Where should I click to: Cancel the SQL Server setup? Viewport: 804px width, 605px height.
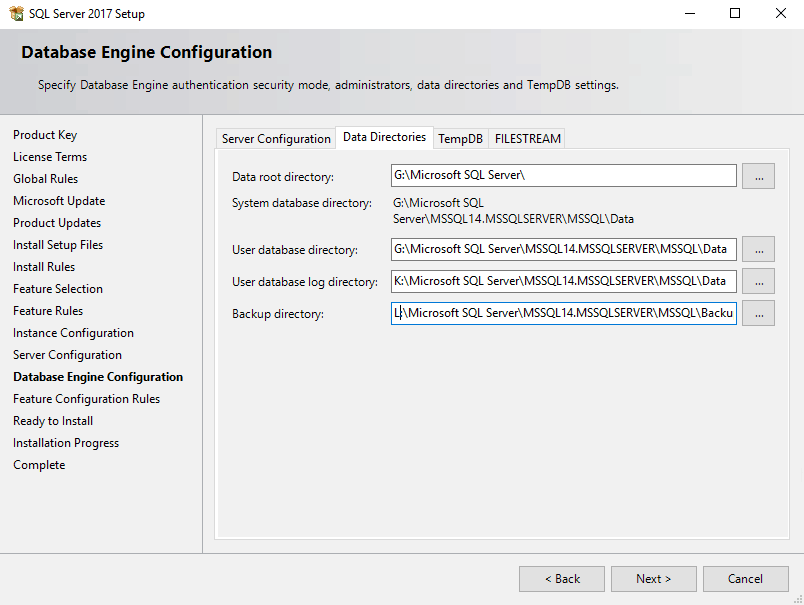click(746, 579)
